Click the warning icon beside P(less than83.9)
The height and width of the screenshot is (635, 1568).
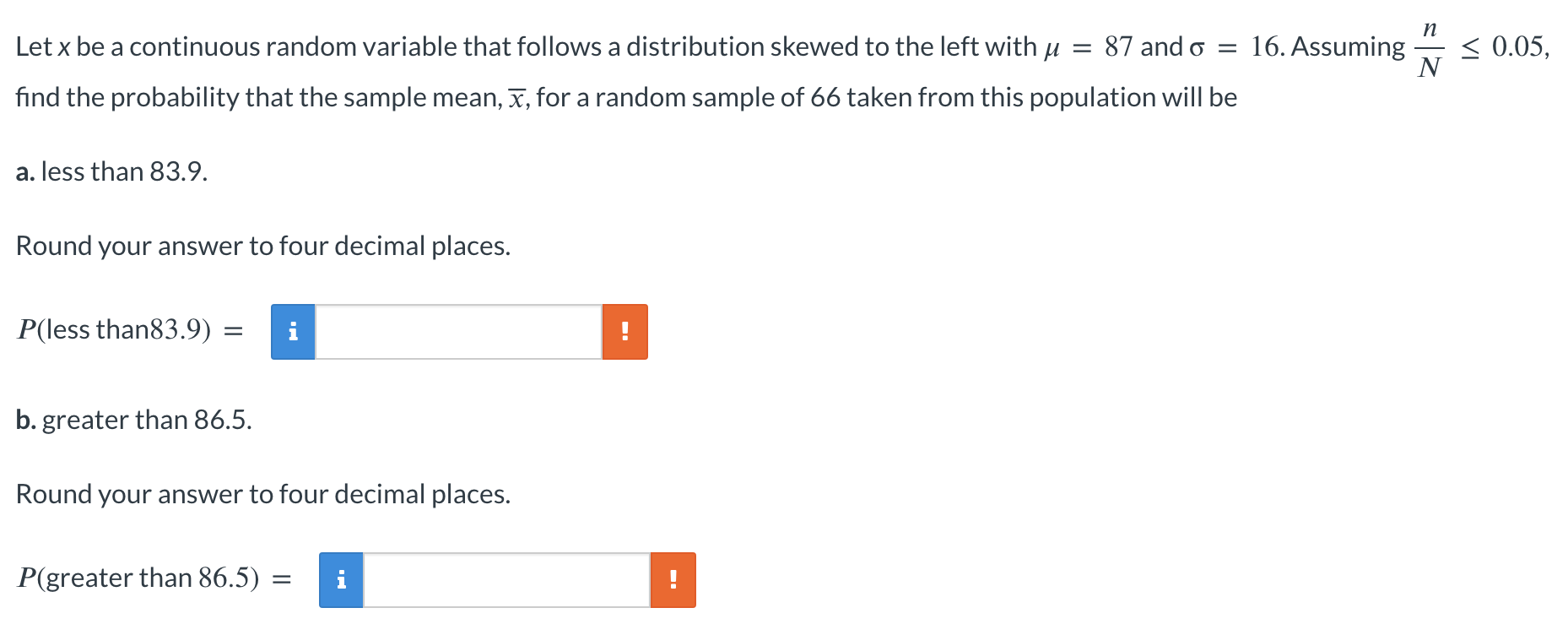[x=624, y=332]
